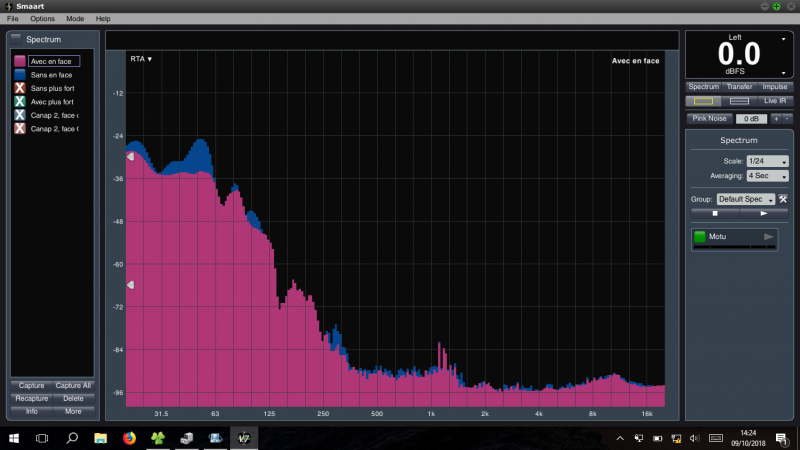
Task: Click the green Motu input indicator
Action: pos(699,237)
